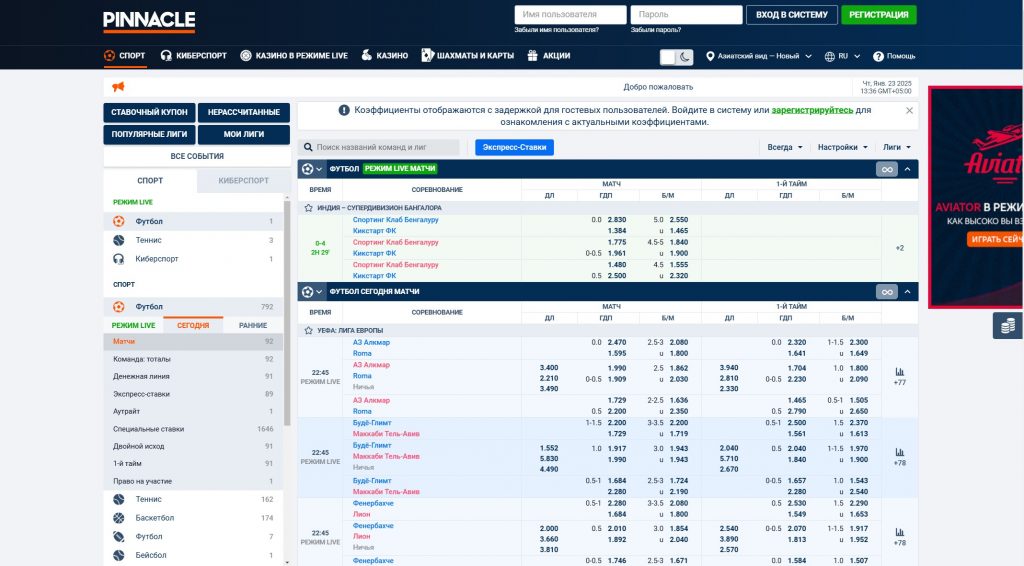Select Двойной исход in sidebar
The image size is (1024, 566).
coord(193,446)
